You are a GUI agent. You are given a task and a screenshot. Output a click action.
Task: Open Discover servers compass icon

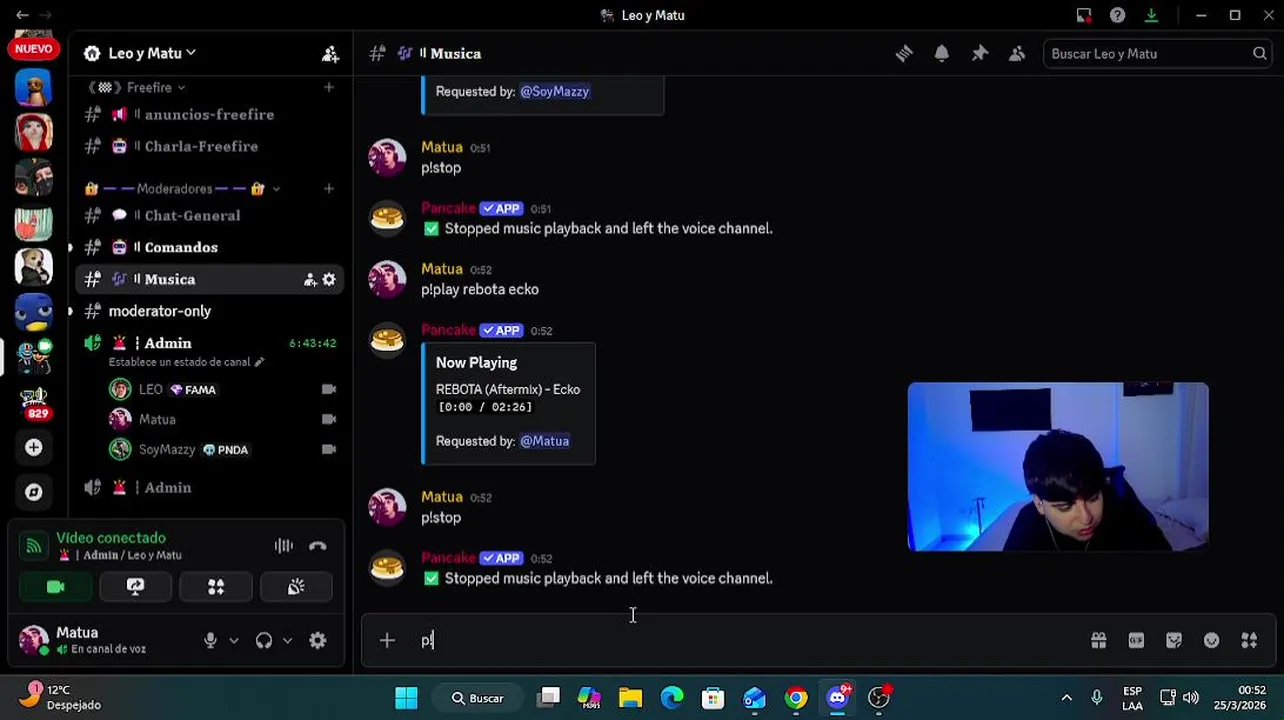(34, 492)
